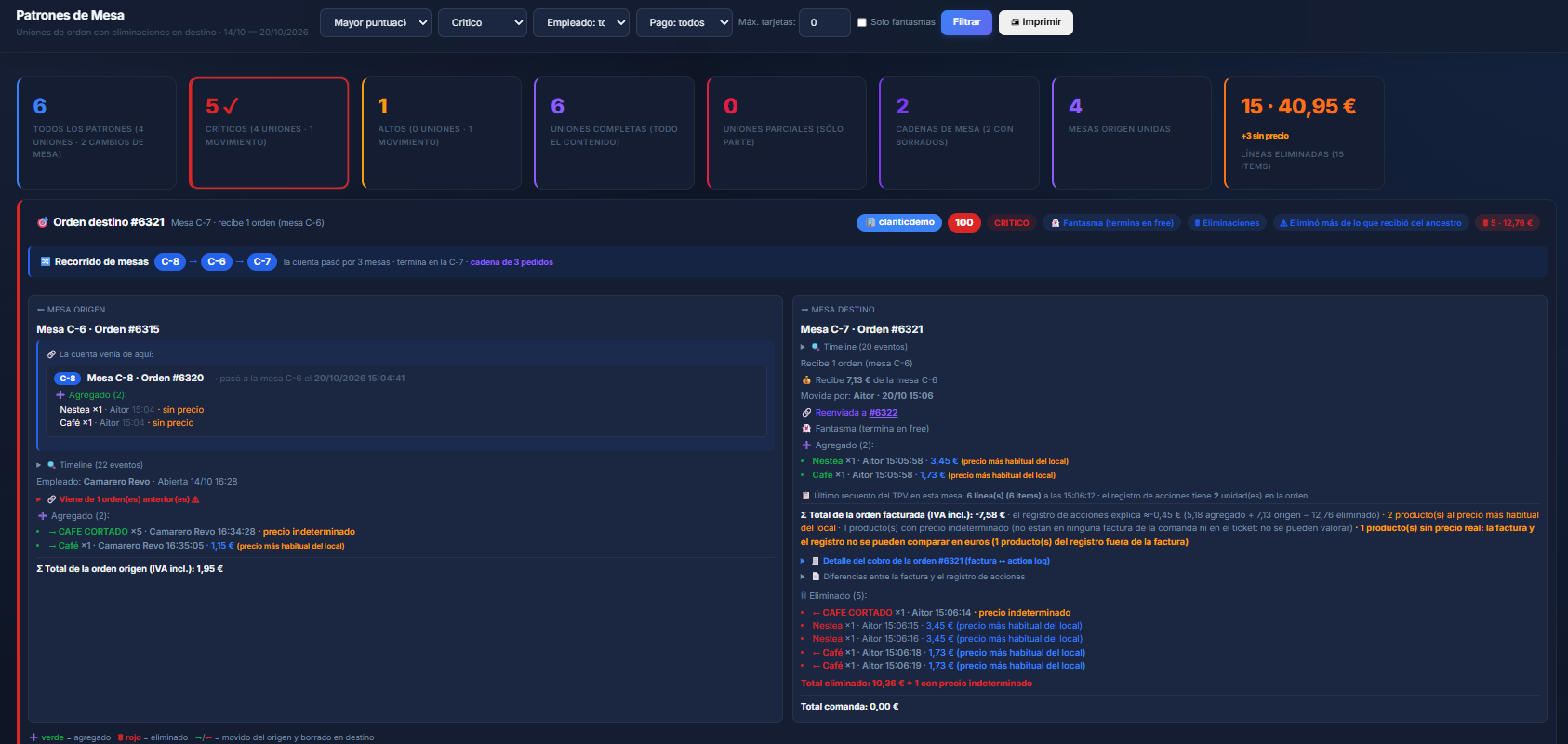Toggle Solo fantasmas checkbox

tap(862, 22)
